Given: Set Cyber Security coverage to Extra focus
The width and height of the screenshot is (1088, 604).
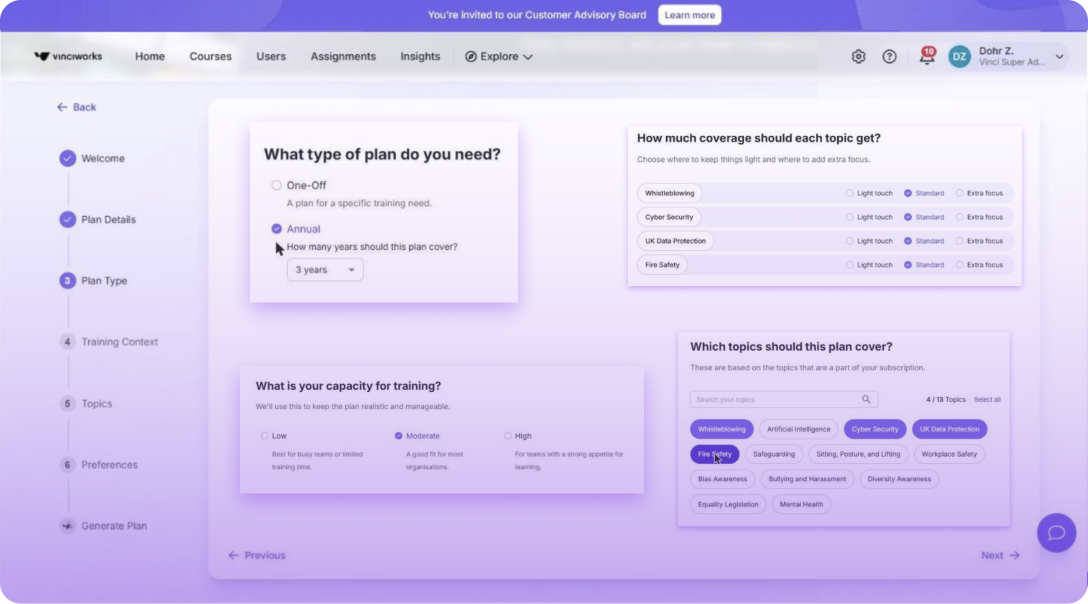Looking at the screenshot, I should click(960, 217).
